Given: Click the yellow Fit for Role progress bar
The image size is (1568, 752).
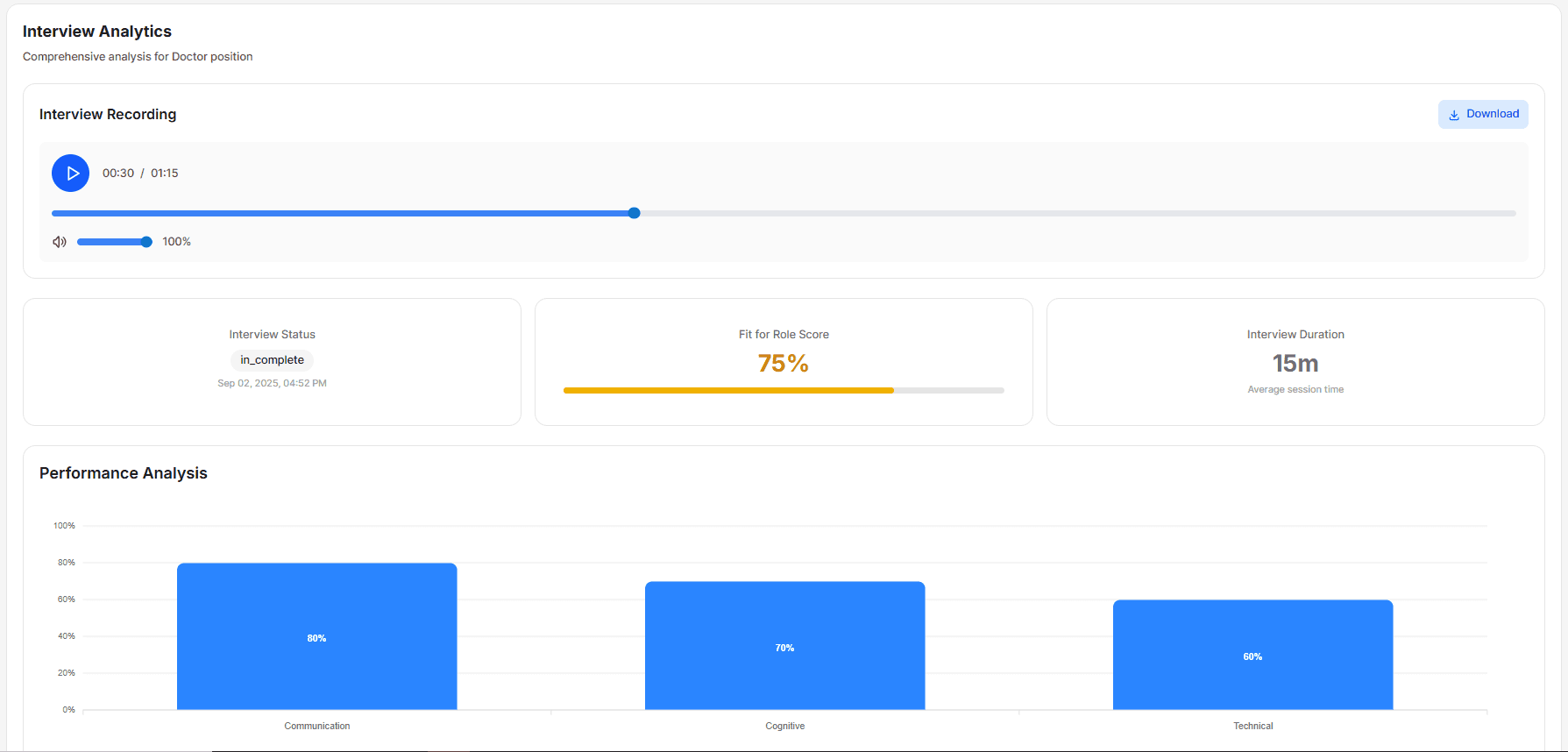Looking at the screenshot, I should pyautogui.click(x=727, y=390).
